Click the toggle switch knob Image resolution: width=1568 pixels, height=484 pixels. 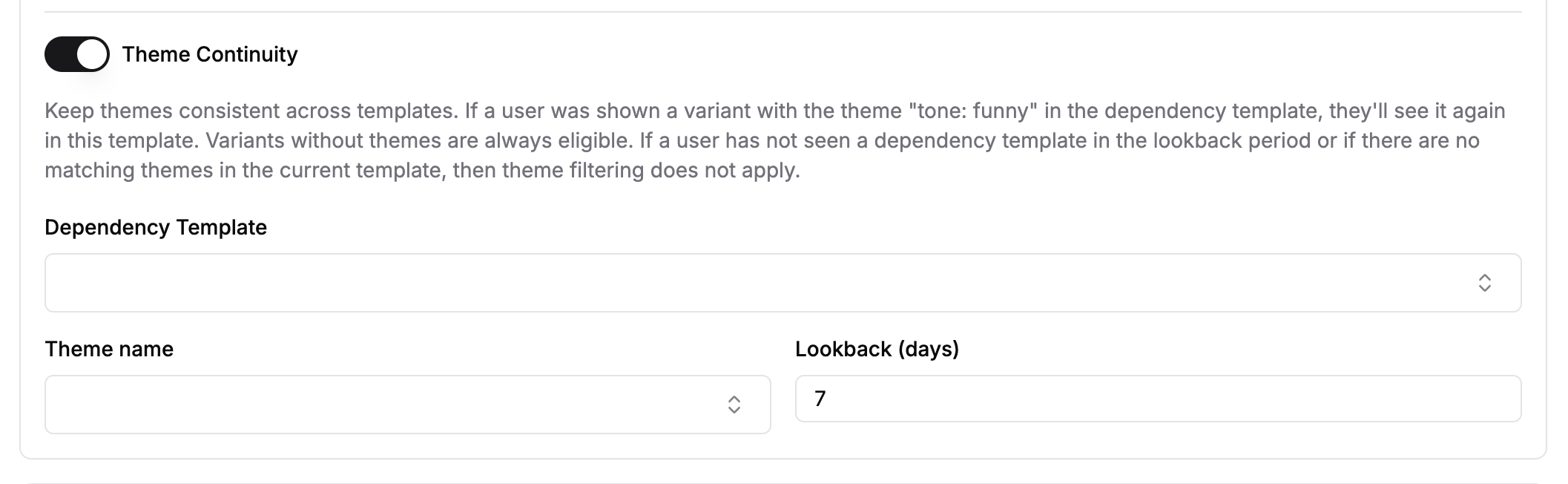point(90,53)
